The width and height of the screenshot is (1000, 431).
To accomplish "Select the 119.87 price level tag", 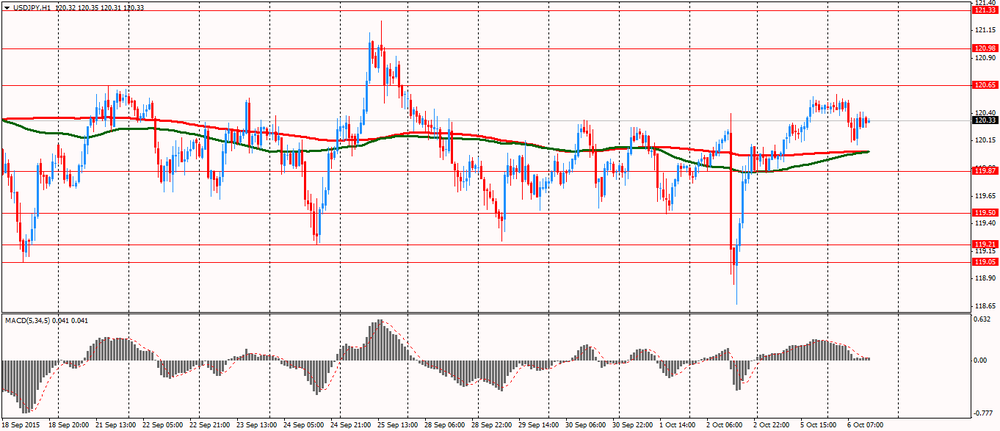I will pyautogui.click(x=985, y=171).
